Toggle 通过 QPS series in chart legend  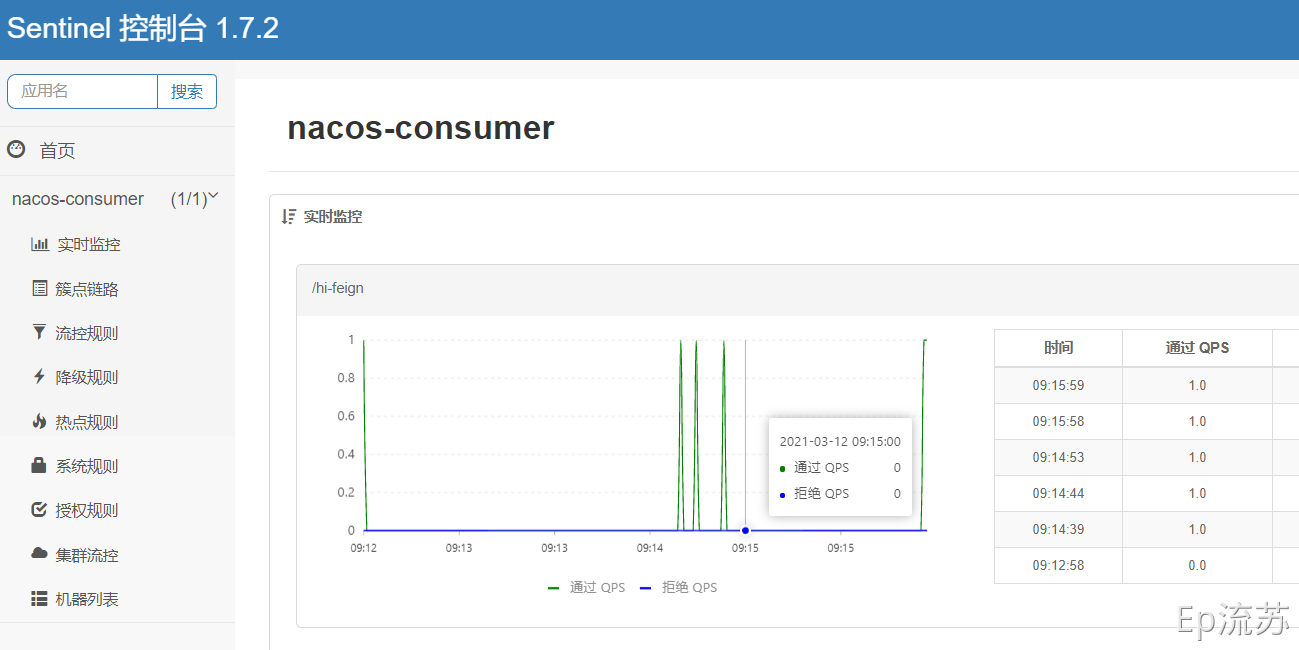(x=586, y=587)
